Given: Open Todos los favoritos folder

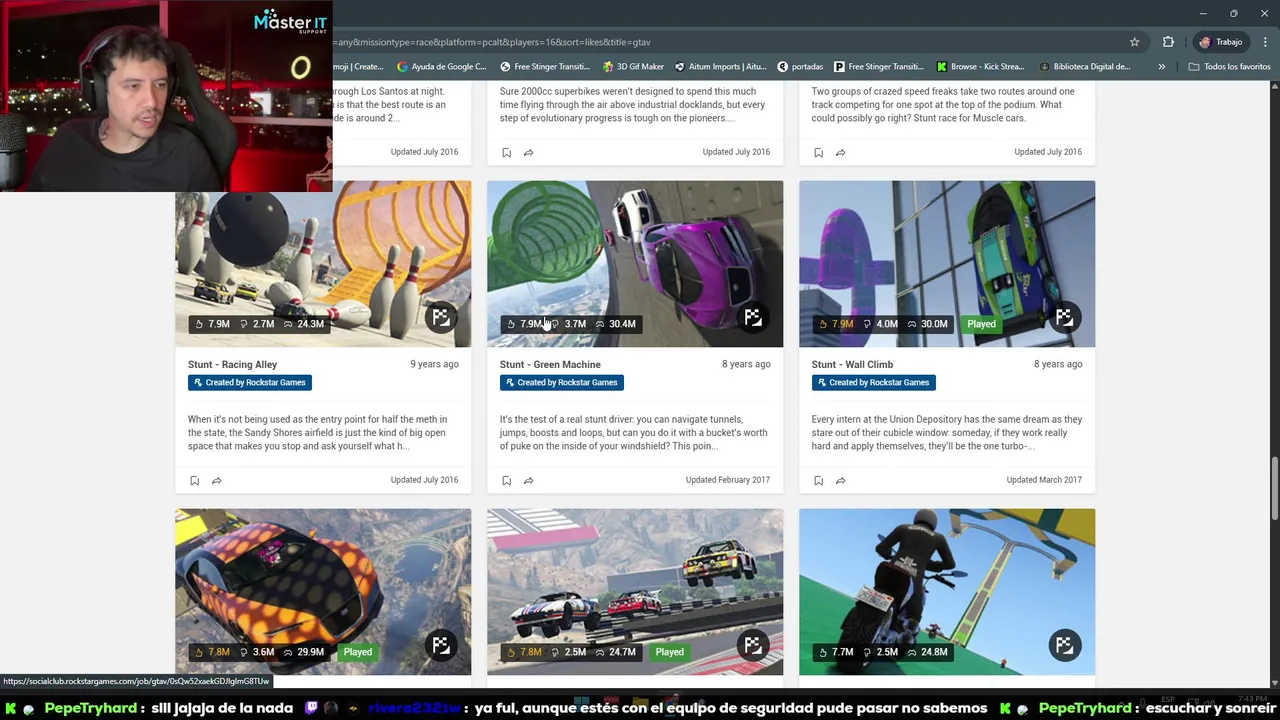Looking at the screenshot, I should click(1229, 67).
